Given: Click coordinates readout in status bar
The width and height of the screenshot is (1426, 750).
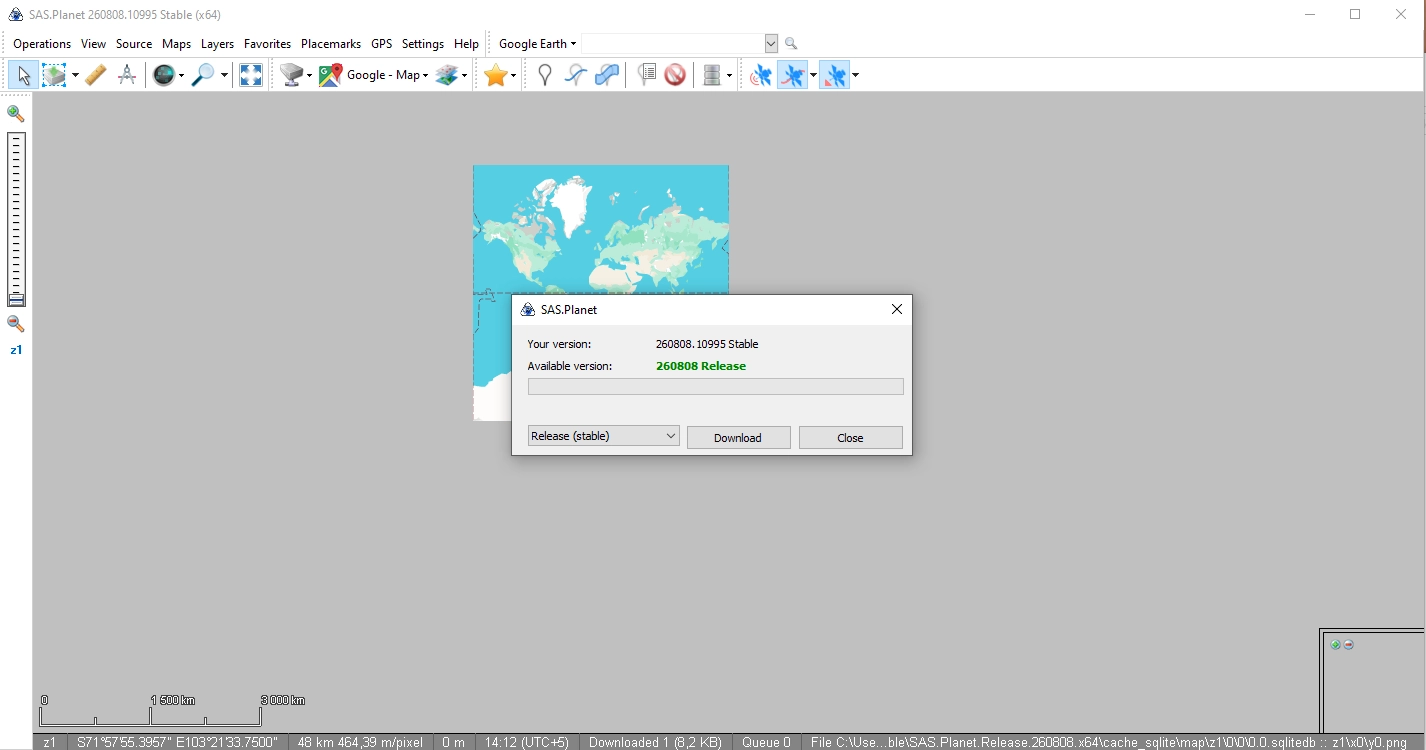Looking at the screenshot, I should point(178,742).
